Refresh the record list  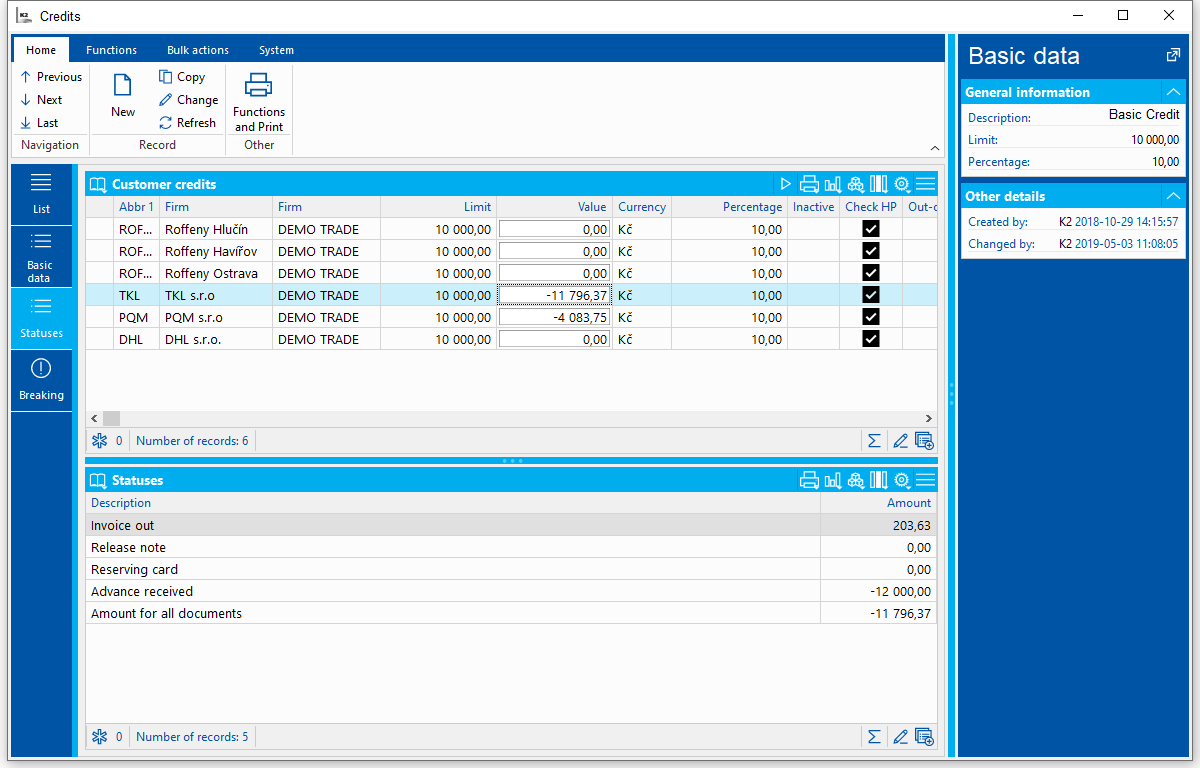pos(187,123)
